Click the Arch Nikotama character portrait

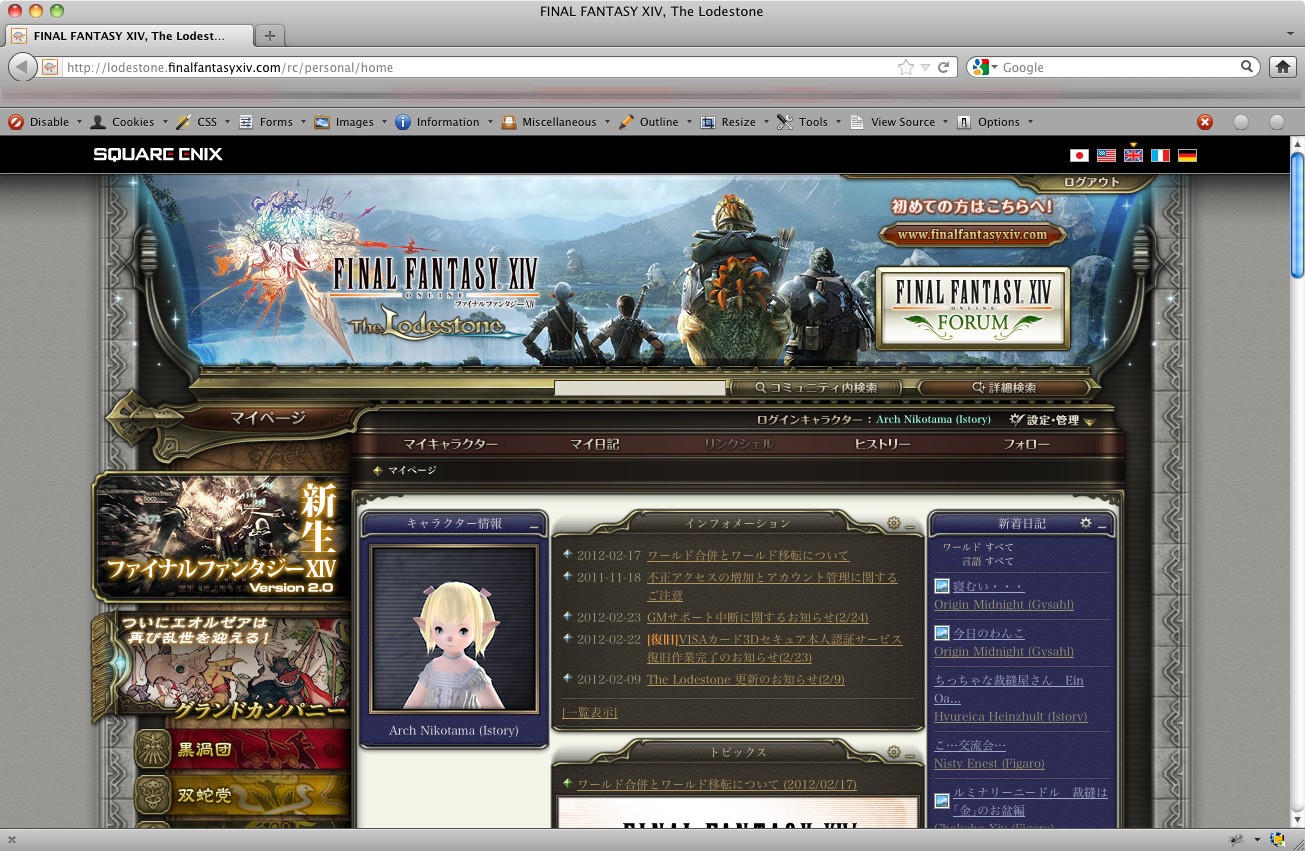pos(453,628)
